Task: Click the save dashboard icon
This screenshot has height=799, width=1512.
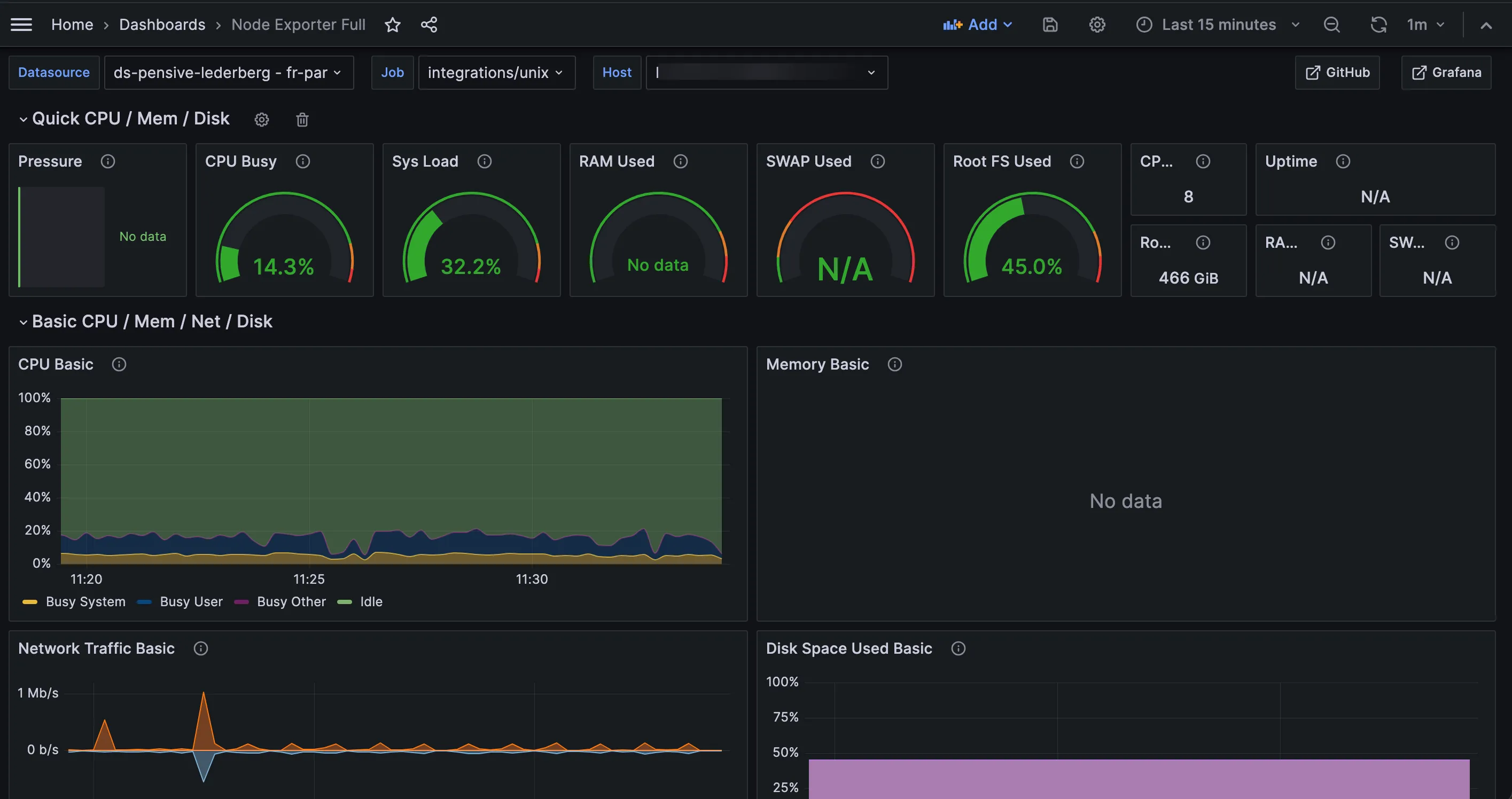Action: pos(1050,25)
